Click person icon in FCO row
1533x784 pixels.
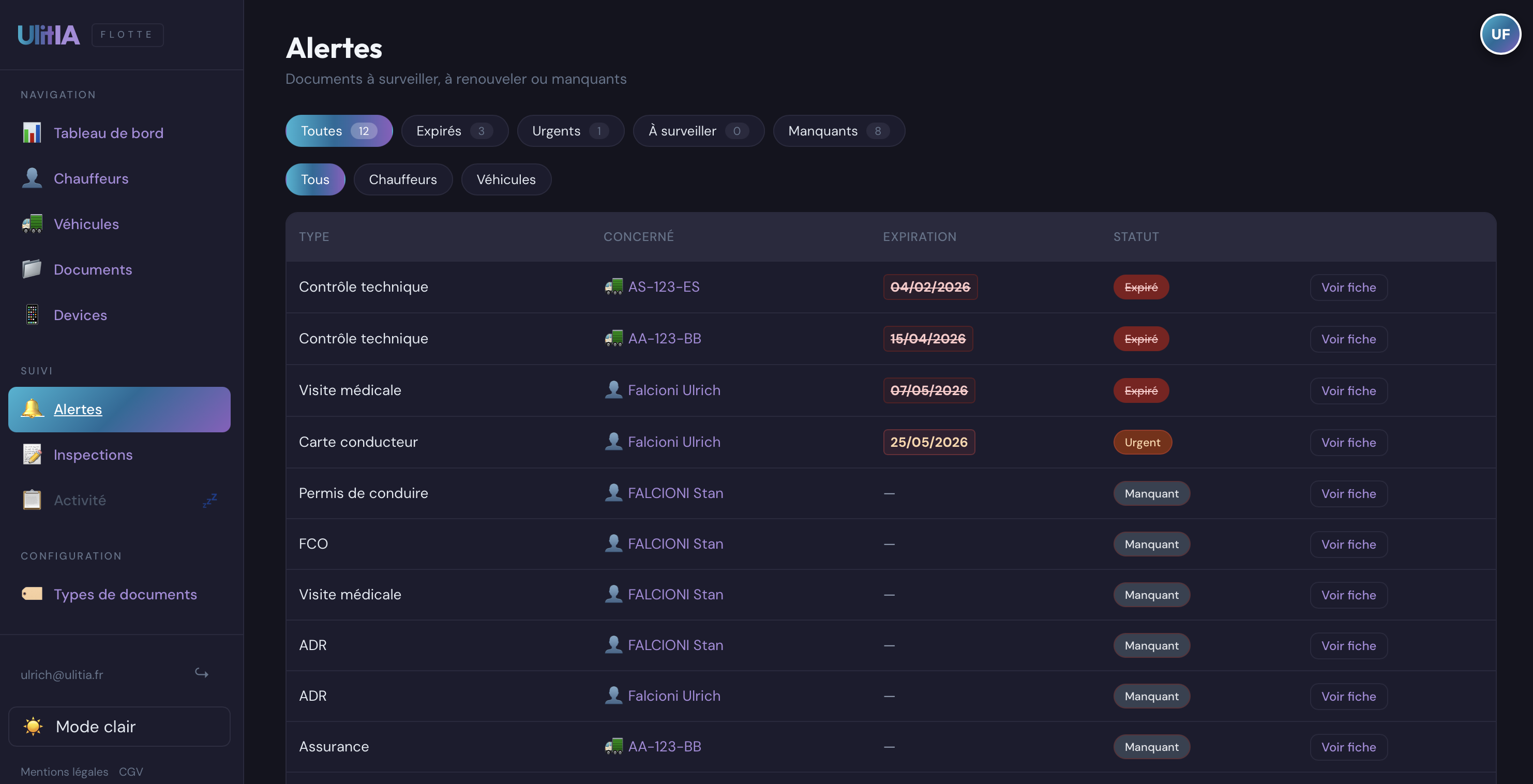[613, 544]
